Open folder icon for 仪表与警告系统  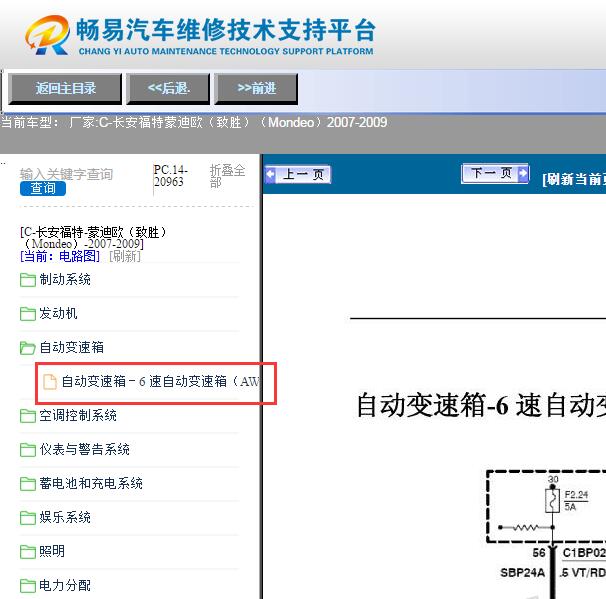(x=28, y=450)
